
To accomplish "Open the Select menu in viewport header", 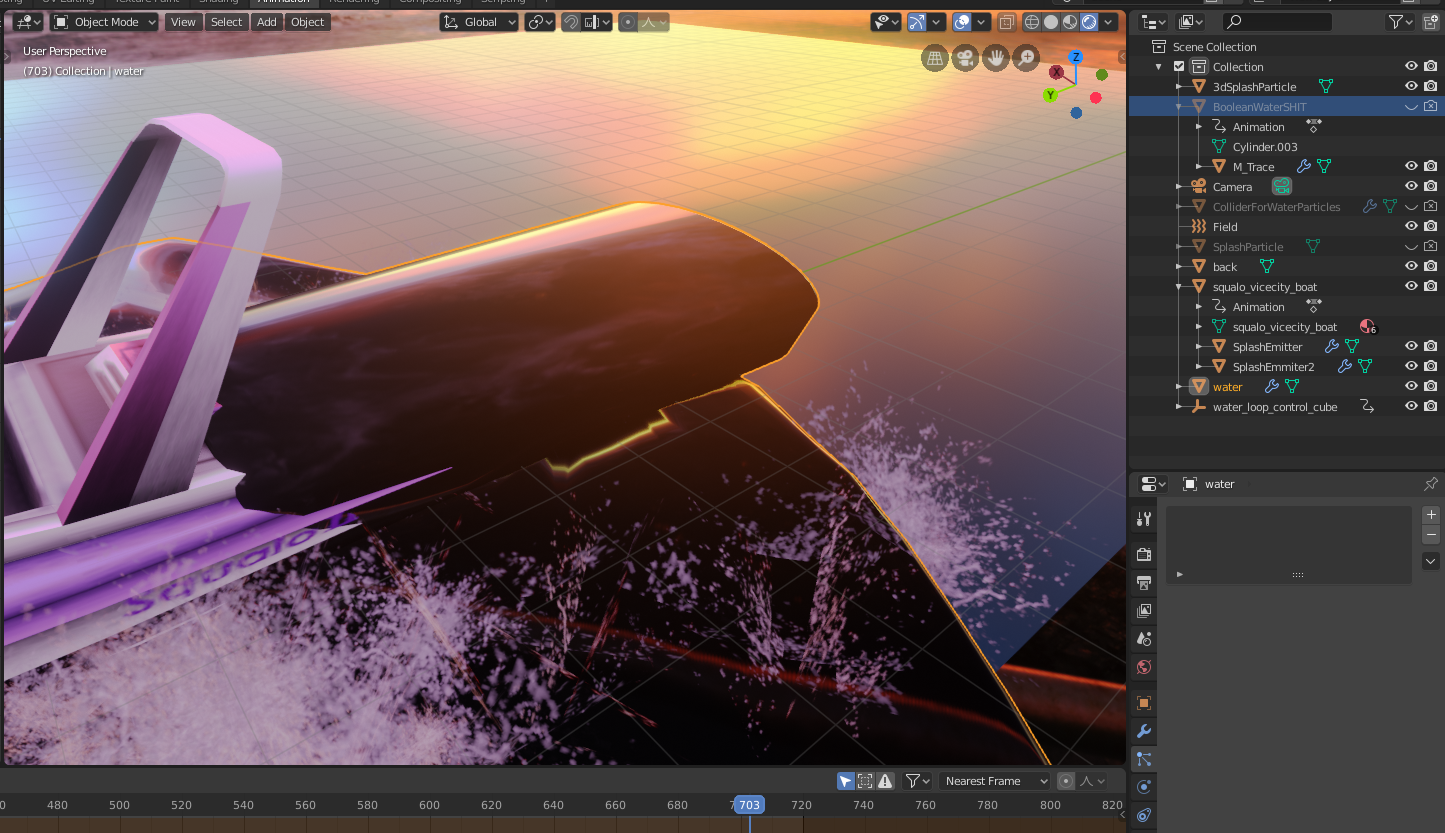I will 226,22.
